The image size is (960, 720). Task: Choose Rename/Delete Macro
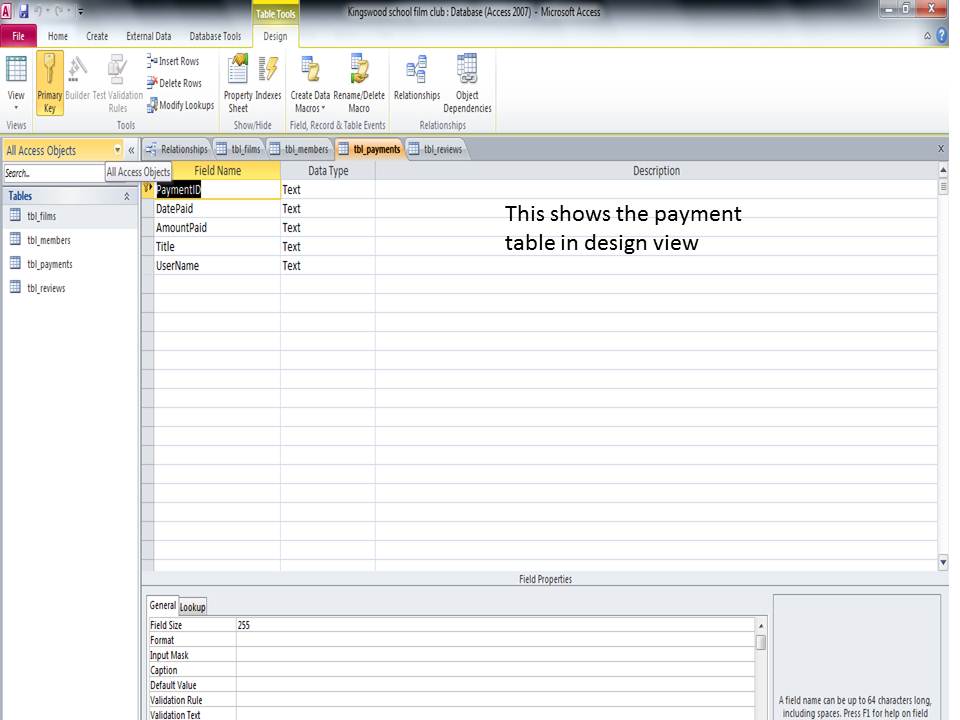[359, 83]
